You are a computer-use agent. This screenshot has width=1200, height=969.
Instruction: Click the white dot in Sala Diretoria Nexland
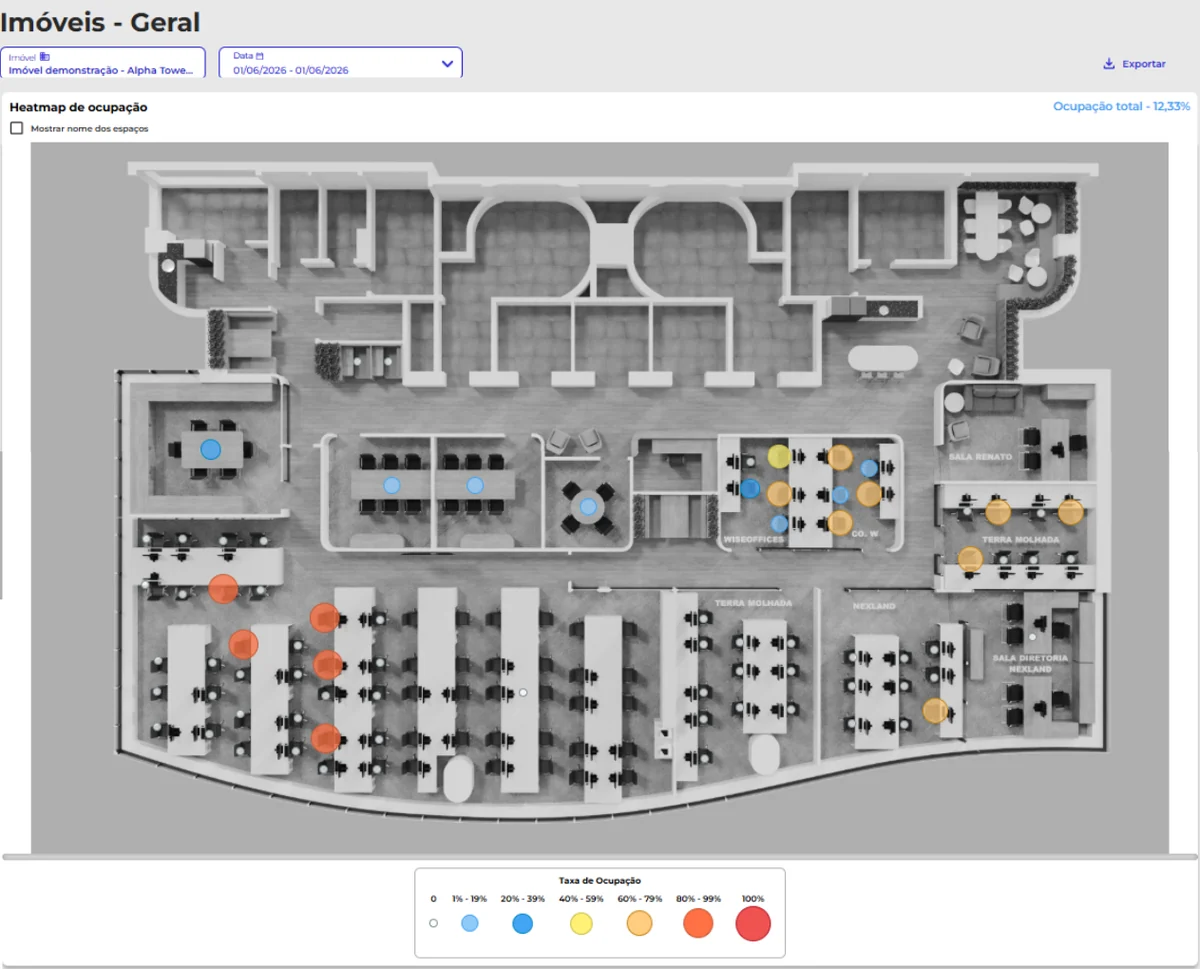(1033, 636)
